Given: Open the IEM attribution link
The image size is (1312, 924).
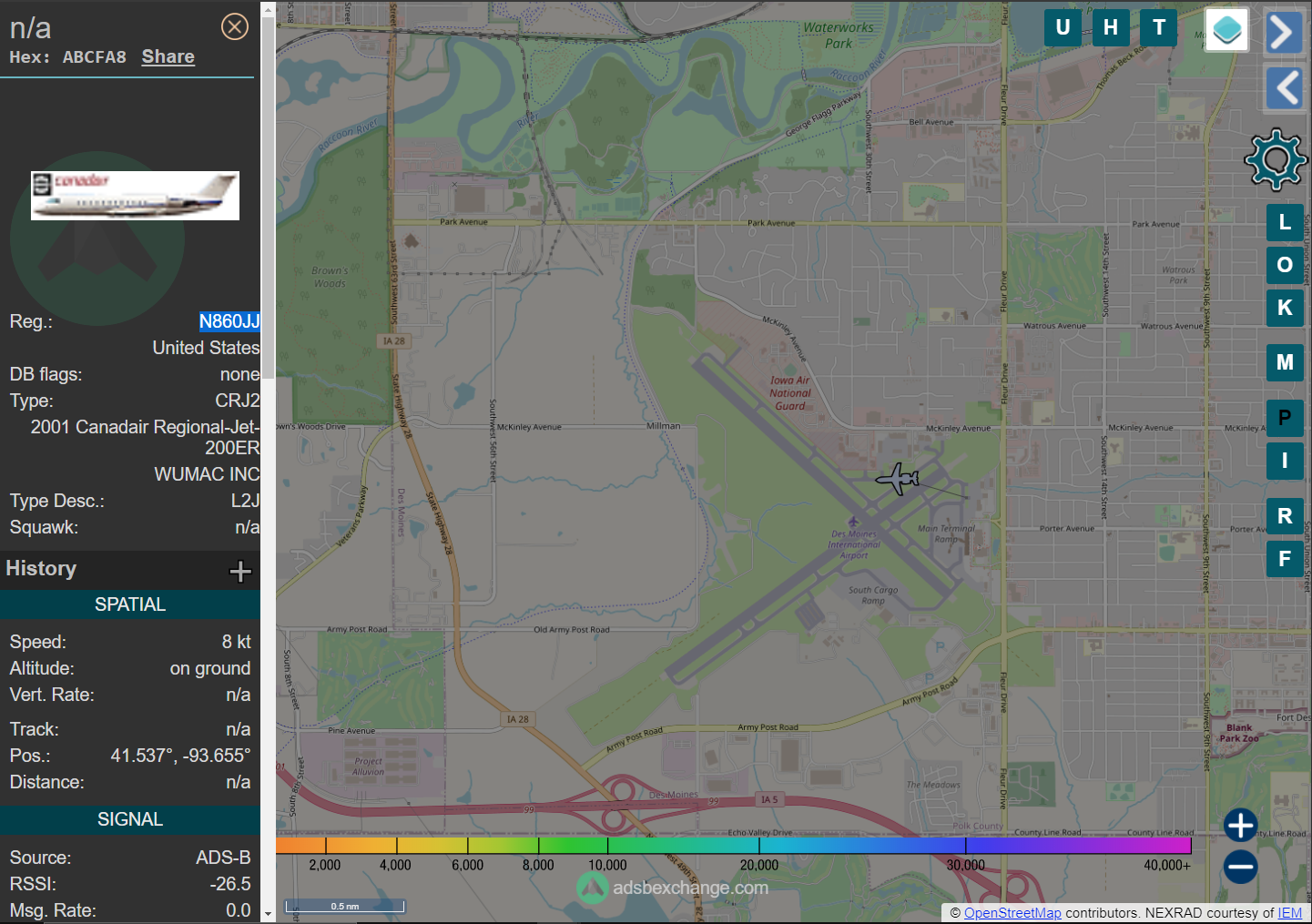Looking at the screenshot, I should click(1289, 913).
